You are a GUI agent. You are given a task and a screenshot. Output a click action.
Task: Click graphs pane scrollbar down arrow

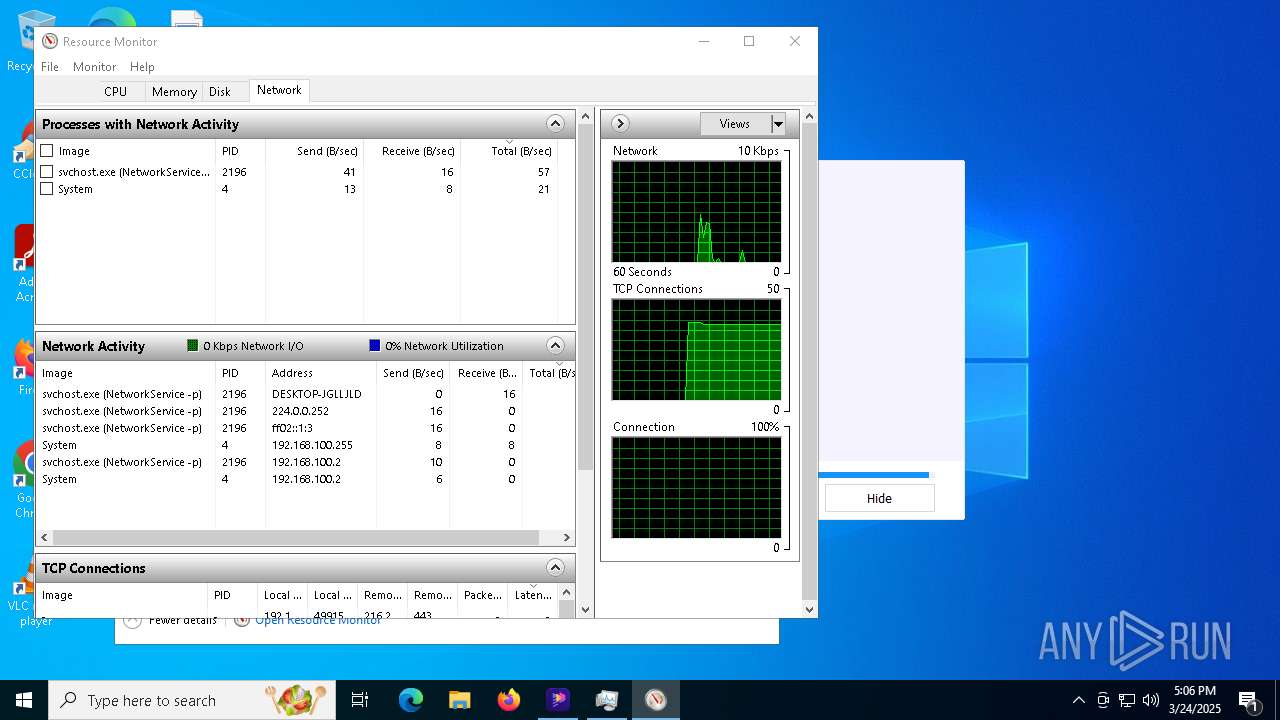coord(810,609)
